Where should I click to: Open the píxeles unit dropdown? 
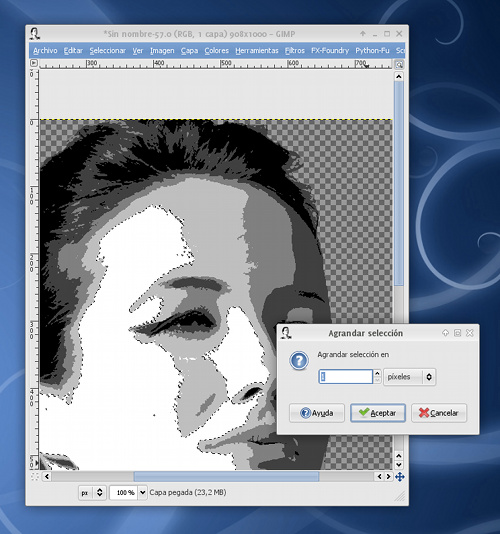tap(409, 377)
